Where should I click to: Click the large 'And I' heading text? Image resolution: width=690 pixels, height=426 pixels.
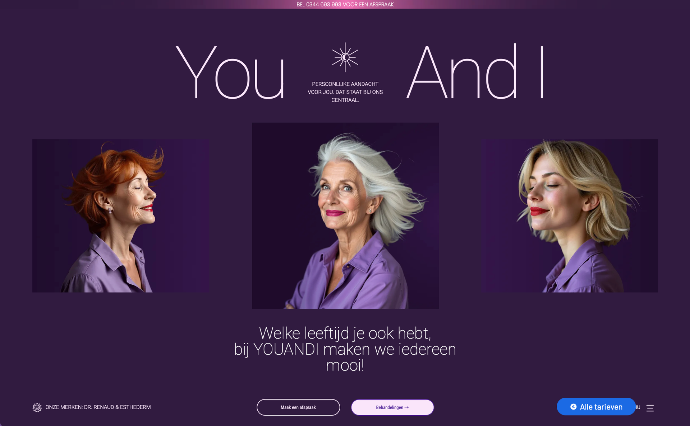click(x=477, y=71)
